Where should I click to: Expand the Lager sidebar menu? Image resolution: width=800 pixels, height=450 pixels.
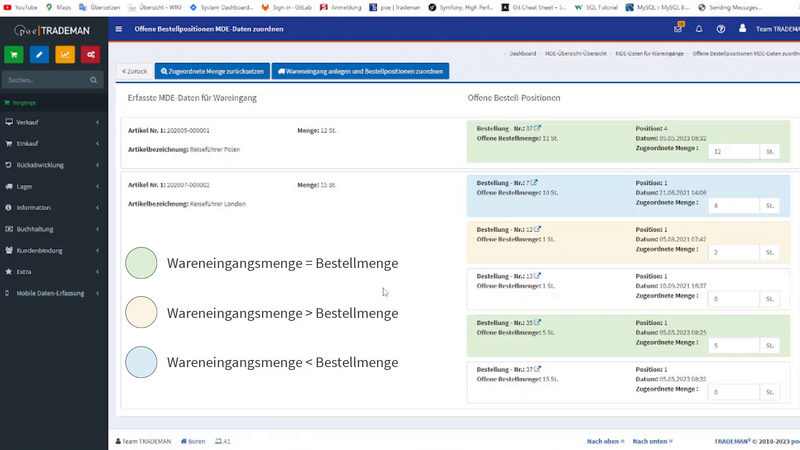pos(54,187)
